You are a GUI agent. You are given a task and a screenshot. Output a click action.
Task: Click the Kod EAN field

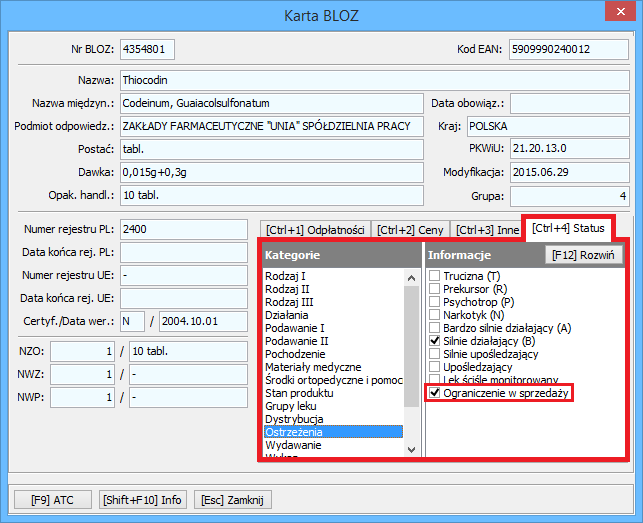coord(569,49)
